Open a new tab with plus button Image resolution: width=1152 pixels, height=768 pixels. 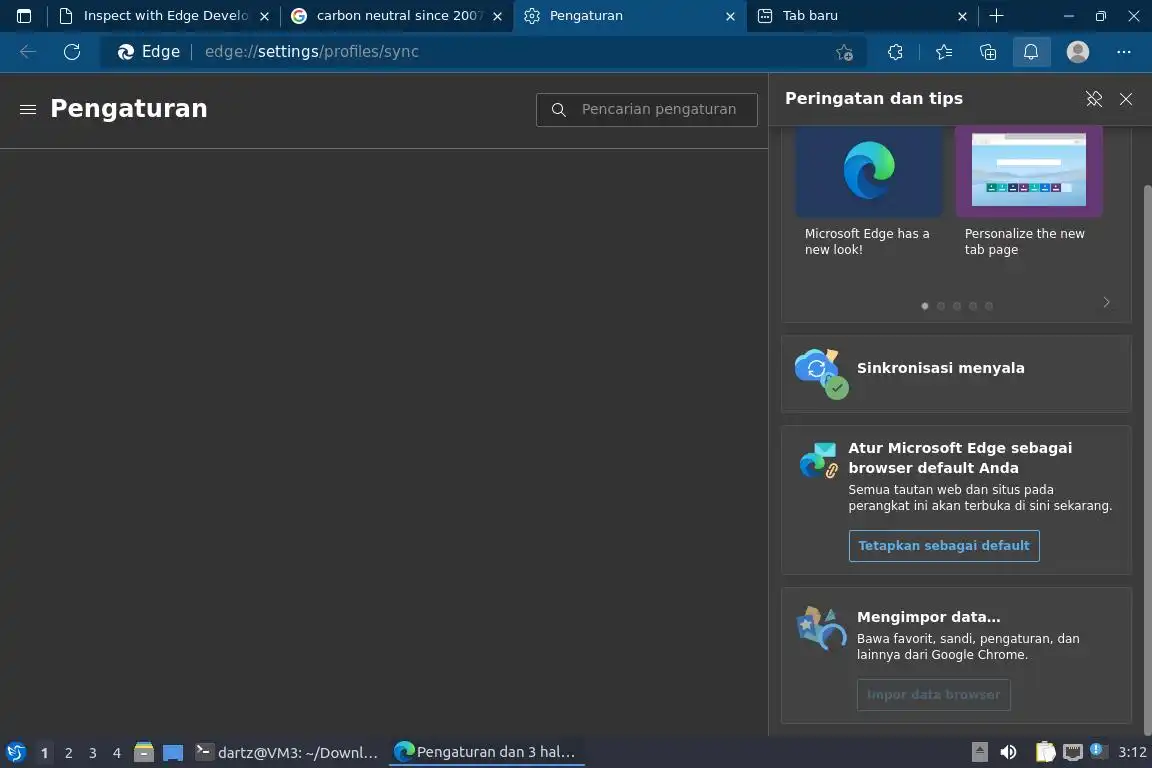[996, 15]
